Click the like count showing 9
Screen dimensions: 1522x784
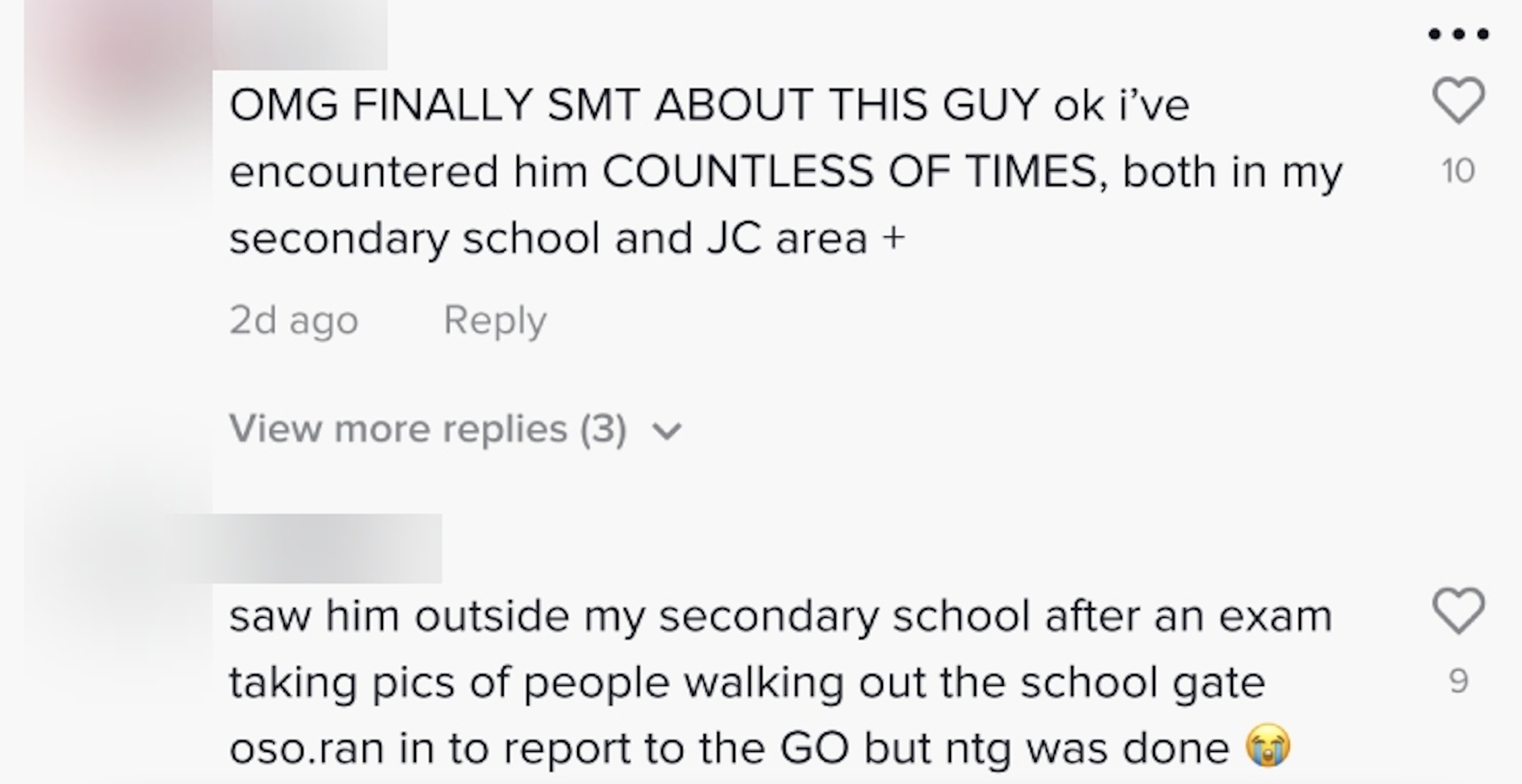click(1458, 681)
